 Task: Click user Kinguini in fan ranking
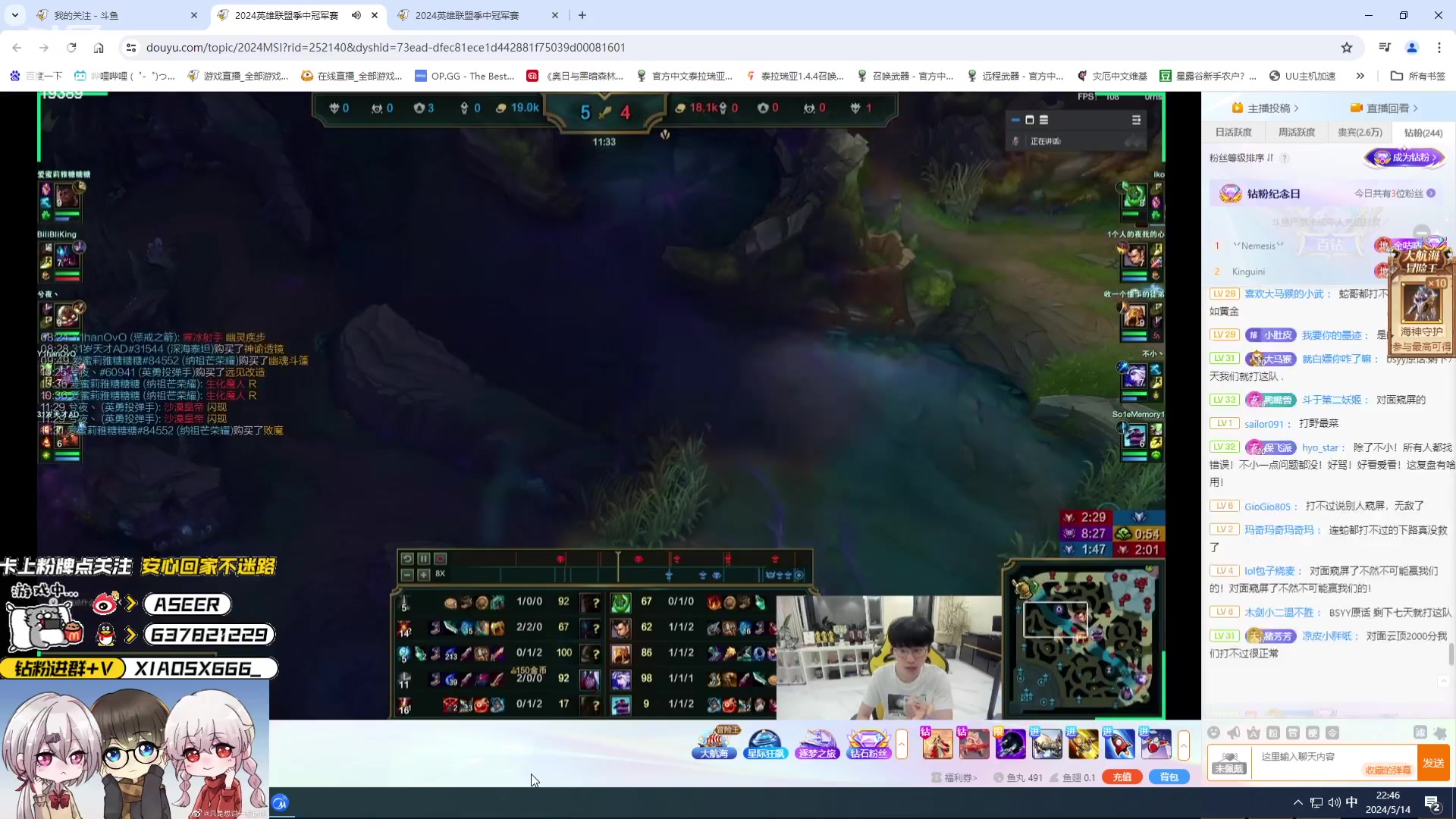click(1248, 271)
